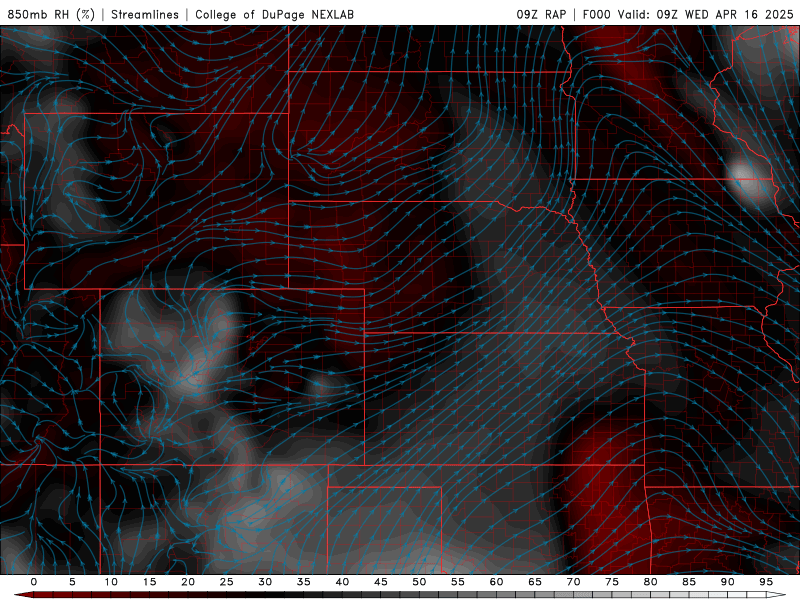Choose the "60" value on the scale
This screenshot has width=800, height=600.
[x=496, y=582]
